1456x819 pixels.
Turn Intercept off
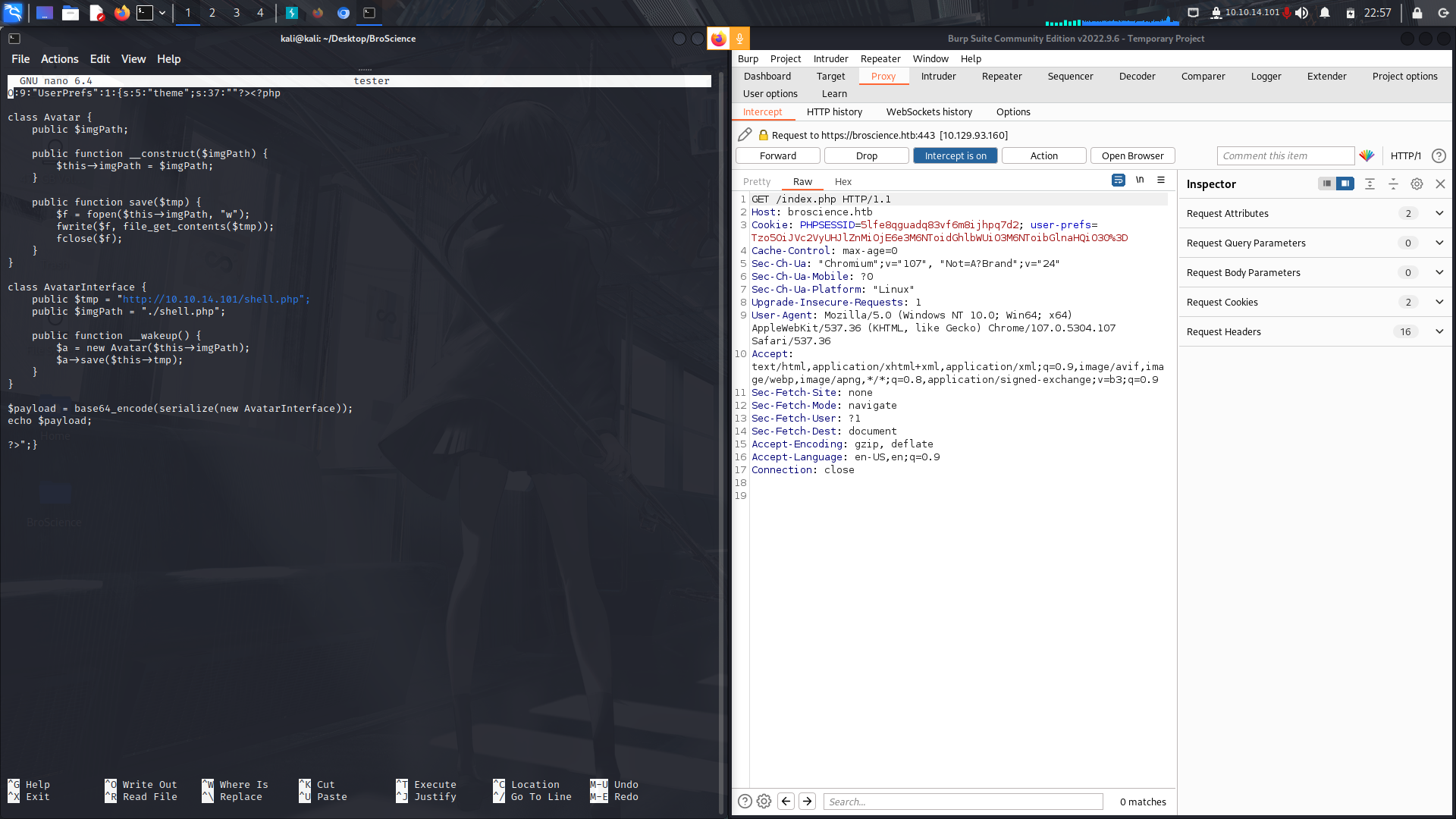tap(955, 155)
